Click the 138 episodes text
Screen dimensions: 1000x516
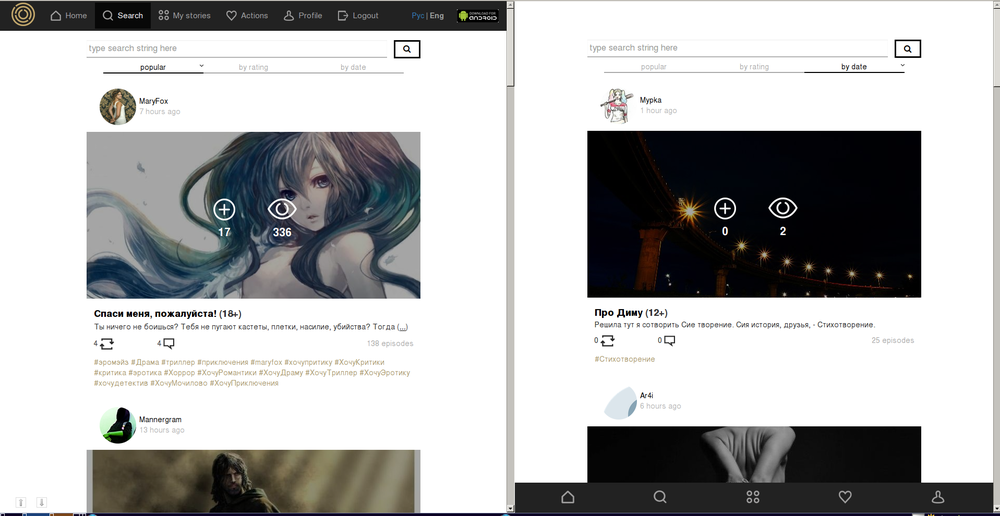coord(390,343)
